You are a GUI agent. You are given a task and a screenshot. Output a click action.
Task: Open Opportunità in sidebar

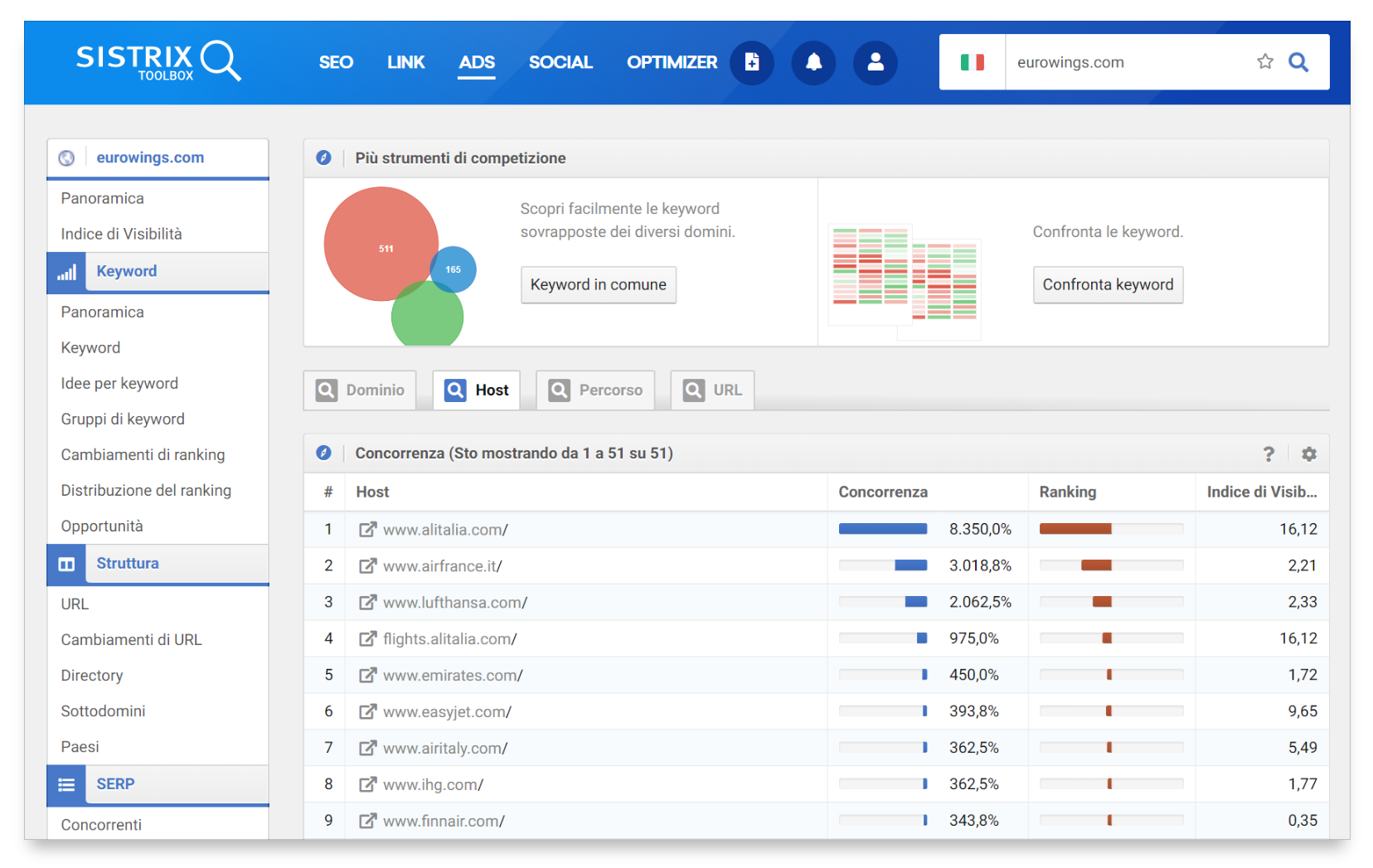(x=102, y=526)
